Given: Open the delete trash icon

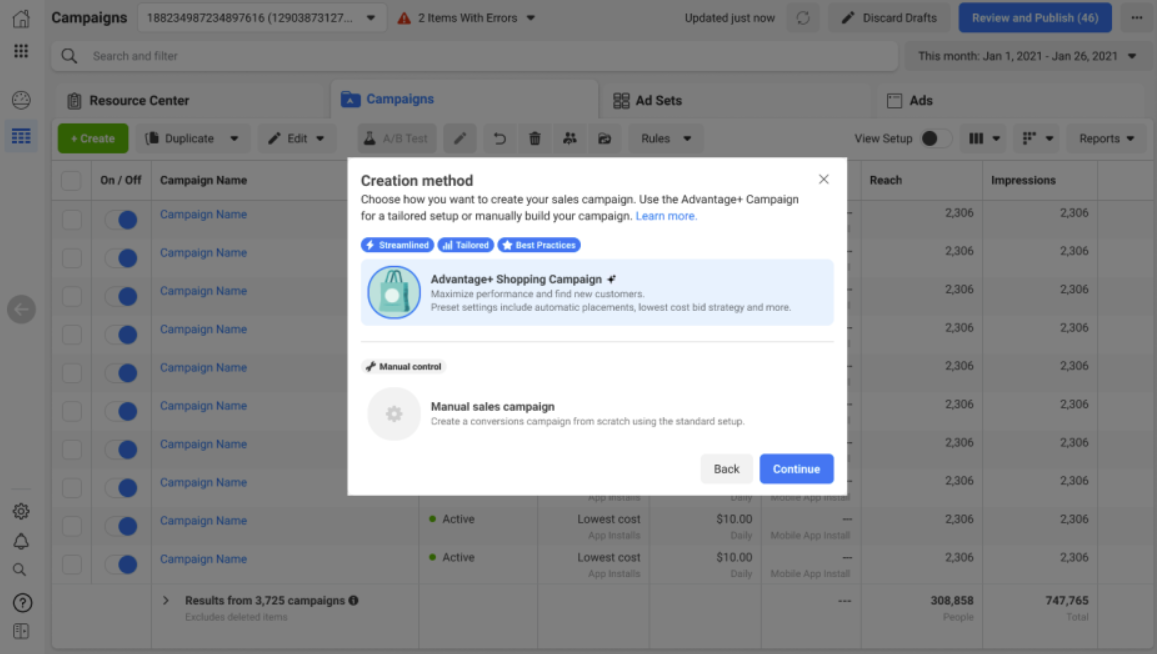Looking at the screenshot, I should tap(534, 138).
